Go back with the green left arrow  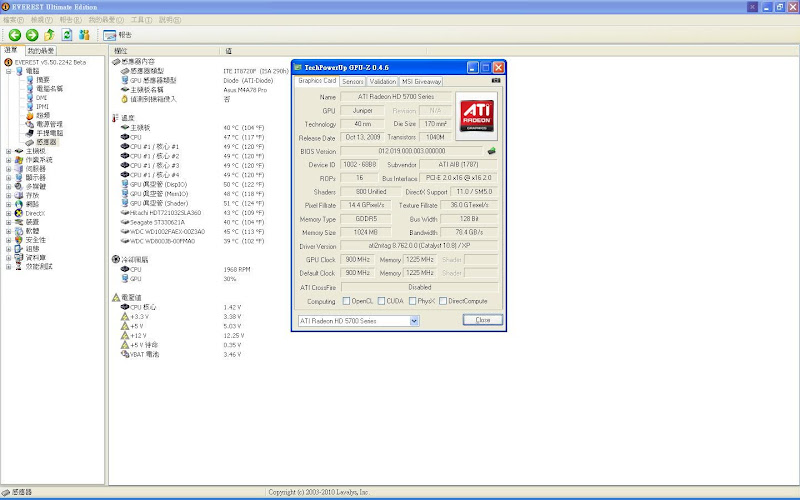15,35
